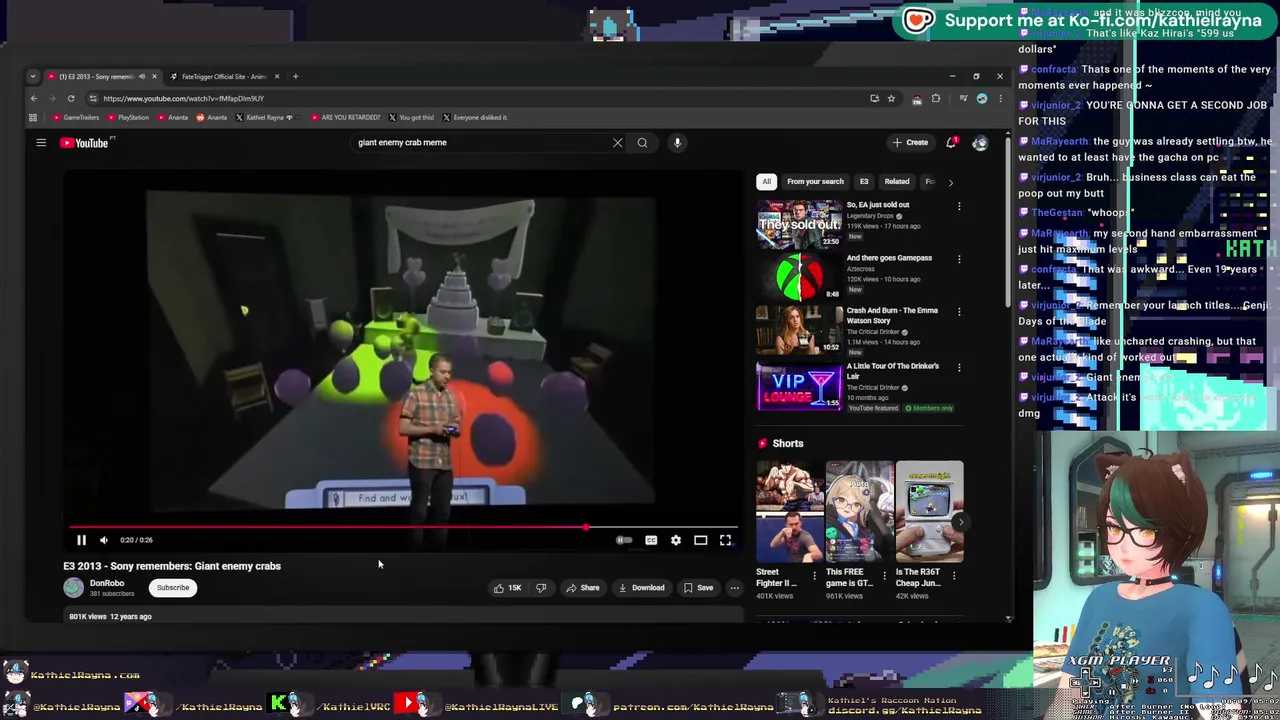Click the Create button
Viewport: 1280px width, 720px height.
click(x=911, y=143)
